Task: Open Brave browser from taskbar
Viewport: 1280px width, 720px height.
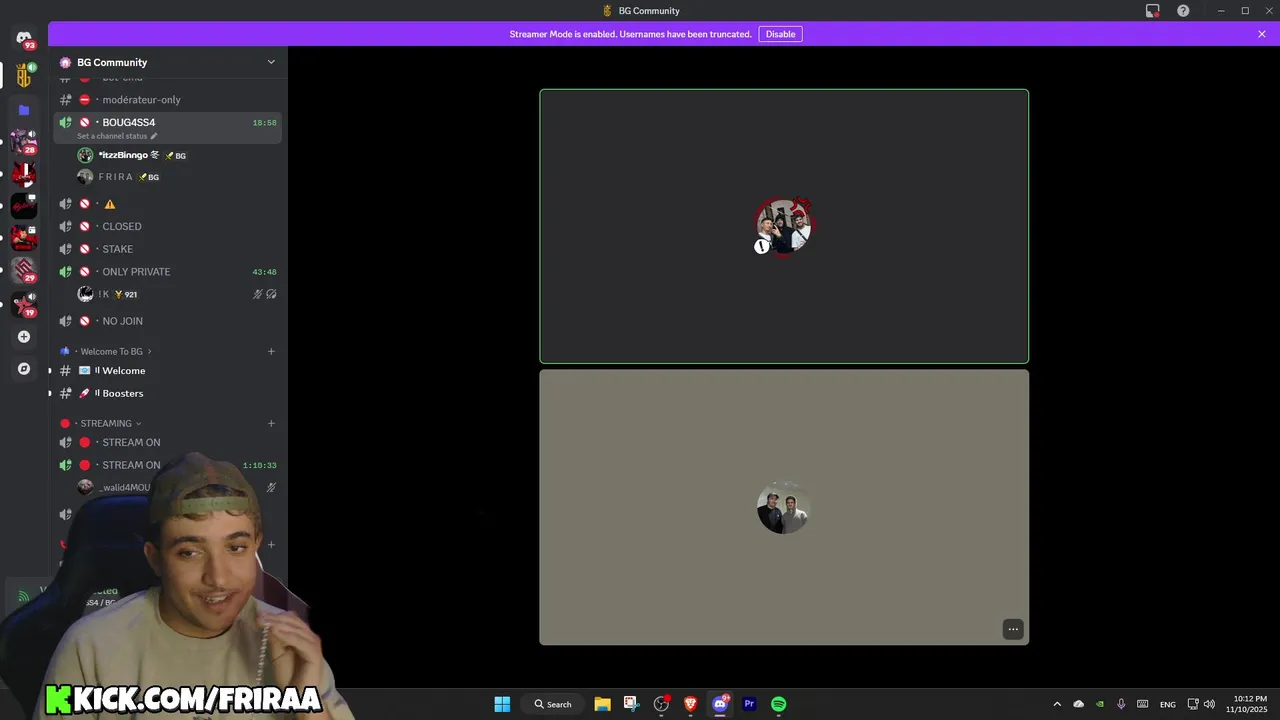Action: tap(690, 704)
